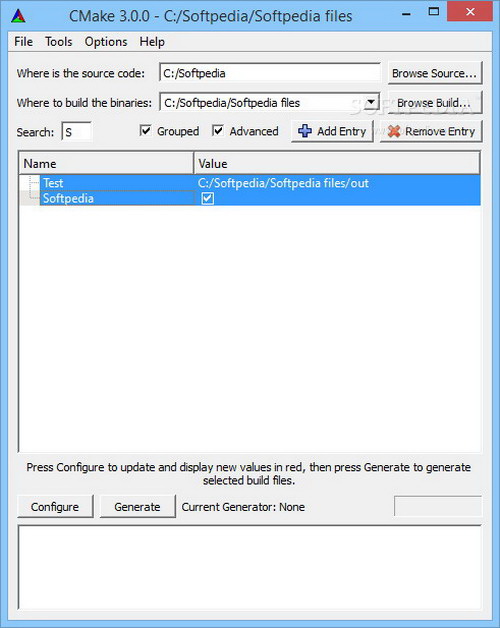
Task: Open the Tools menu
Action: [x=58, y=42]
